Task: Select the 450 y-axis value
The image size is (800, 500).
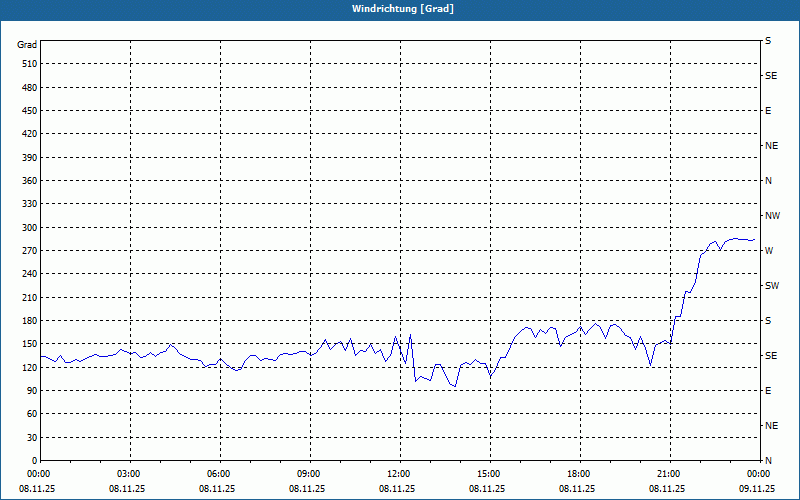Action: (x=30, y=111)
